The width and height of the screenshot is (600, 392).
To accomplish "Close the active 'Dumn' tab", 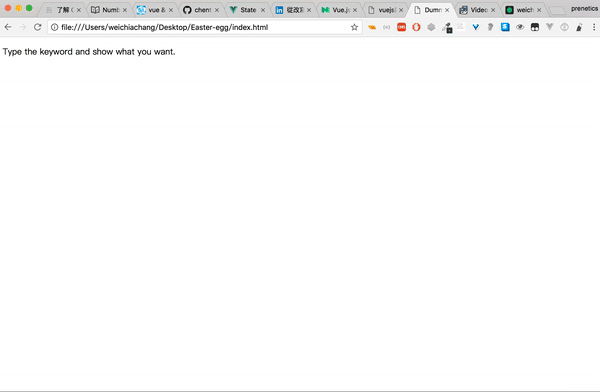I will 447,10.
